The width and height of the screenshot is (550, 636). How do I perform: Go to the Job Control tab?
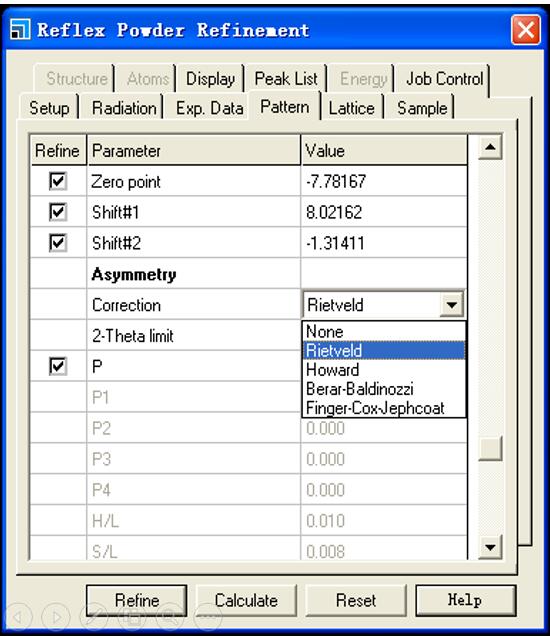pos(444,79)
